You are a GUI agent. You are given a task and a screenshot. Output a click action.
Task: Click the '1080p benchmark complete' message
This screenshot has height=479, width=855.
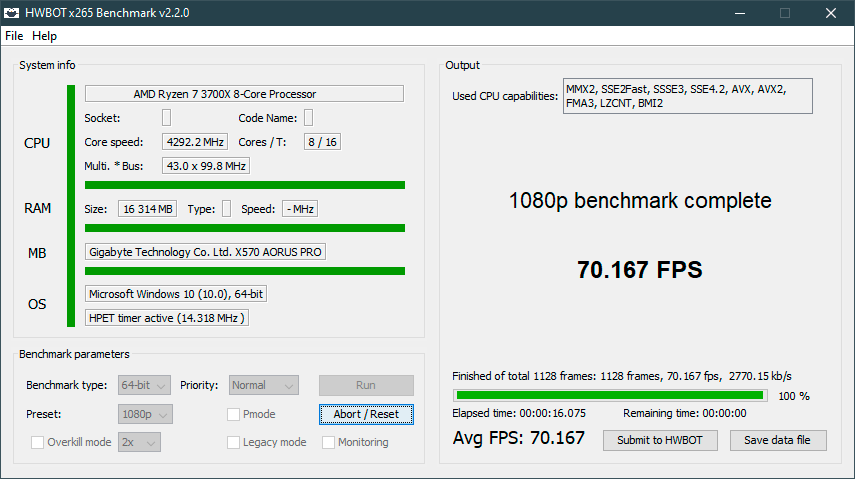tap(640, 201)
